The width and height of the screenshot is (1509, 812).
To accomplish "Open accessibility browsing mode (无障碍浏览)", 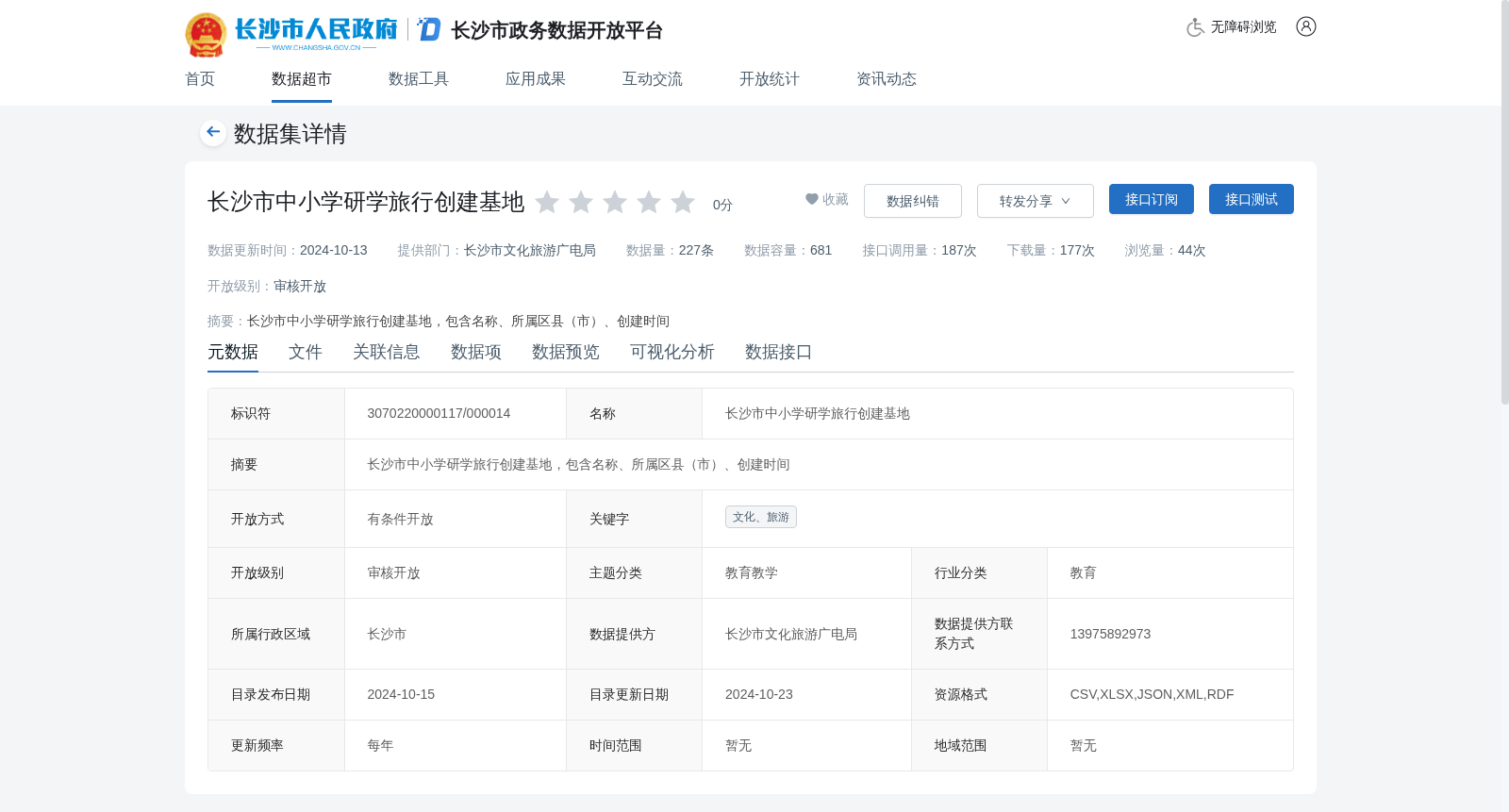I will [x=1231, y=27].
